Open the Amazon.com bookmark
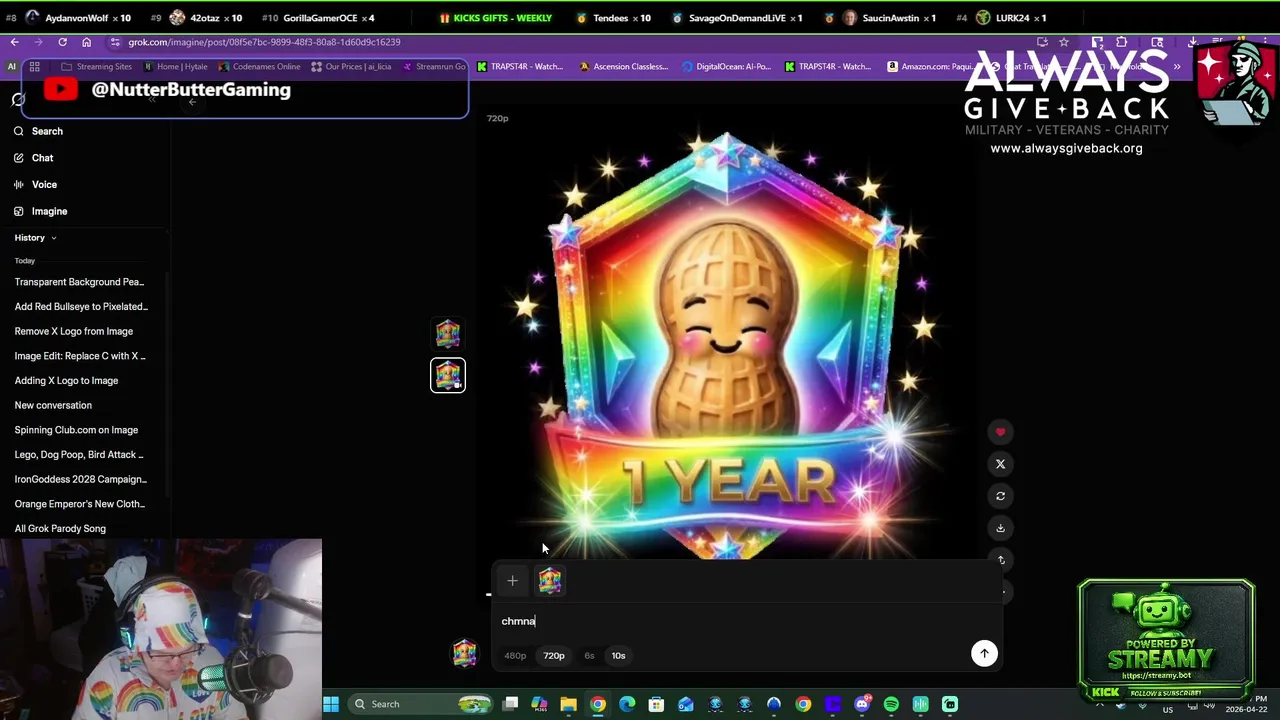Image resolution: width=1280 pixels, height=720 pixels. tap(929, 67)
